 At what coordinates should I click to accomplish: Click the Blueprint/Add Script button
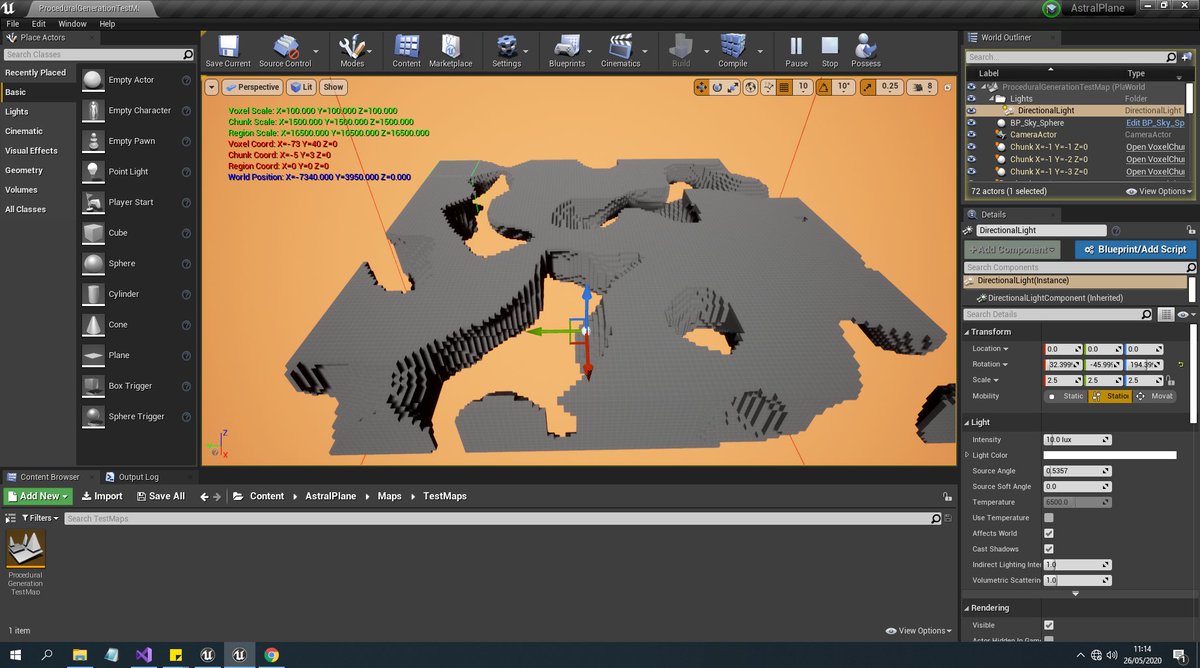tap(1135, 249)
